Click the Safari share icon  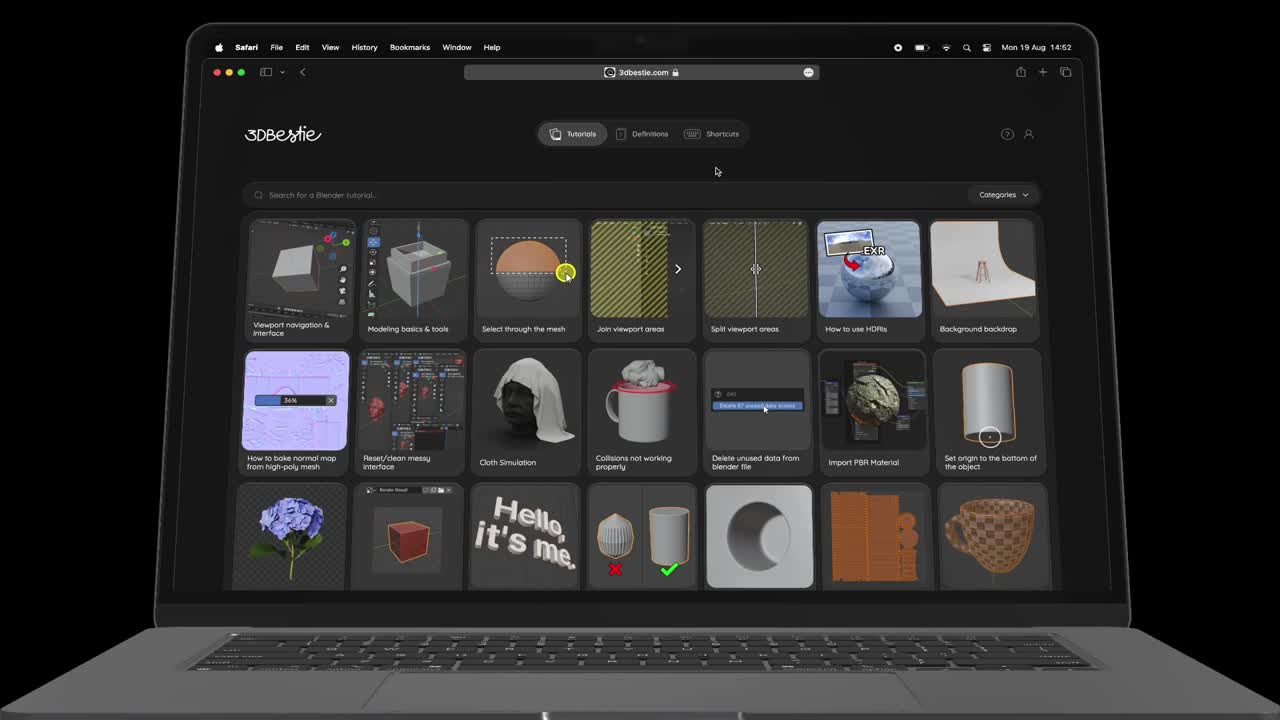(1021, 72)
